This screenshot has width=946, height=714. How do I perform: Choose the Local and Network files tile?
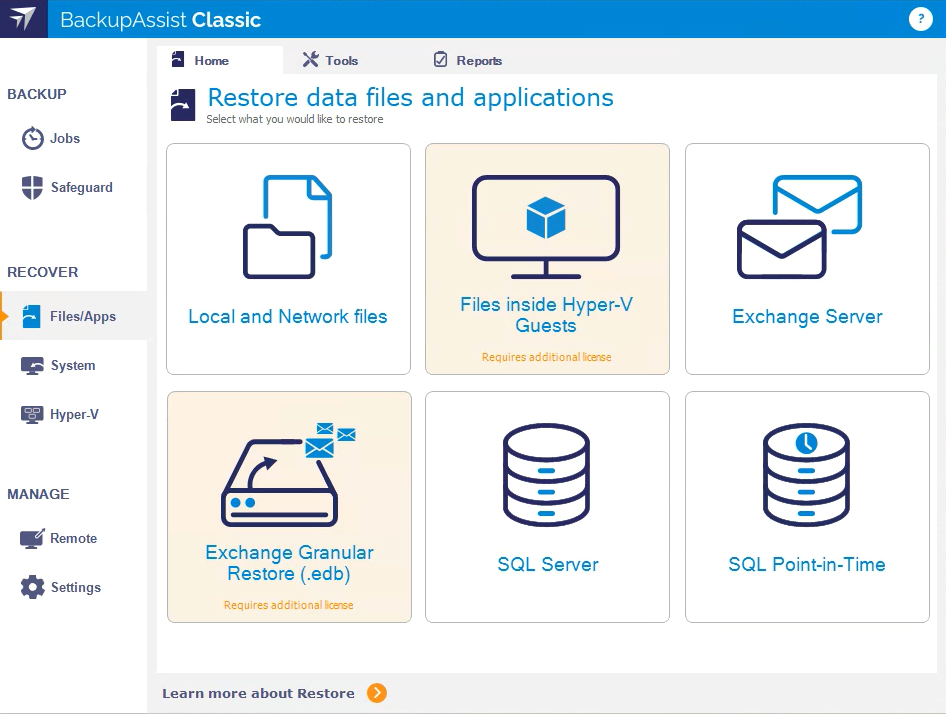288,259
